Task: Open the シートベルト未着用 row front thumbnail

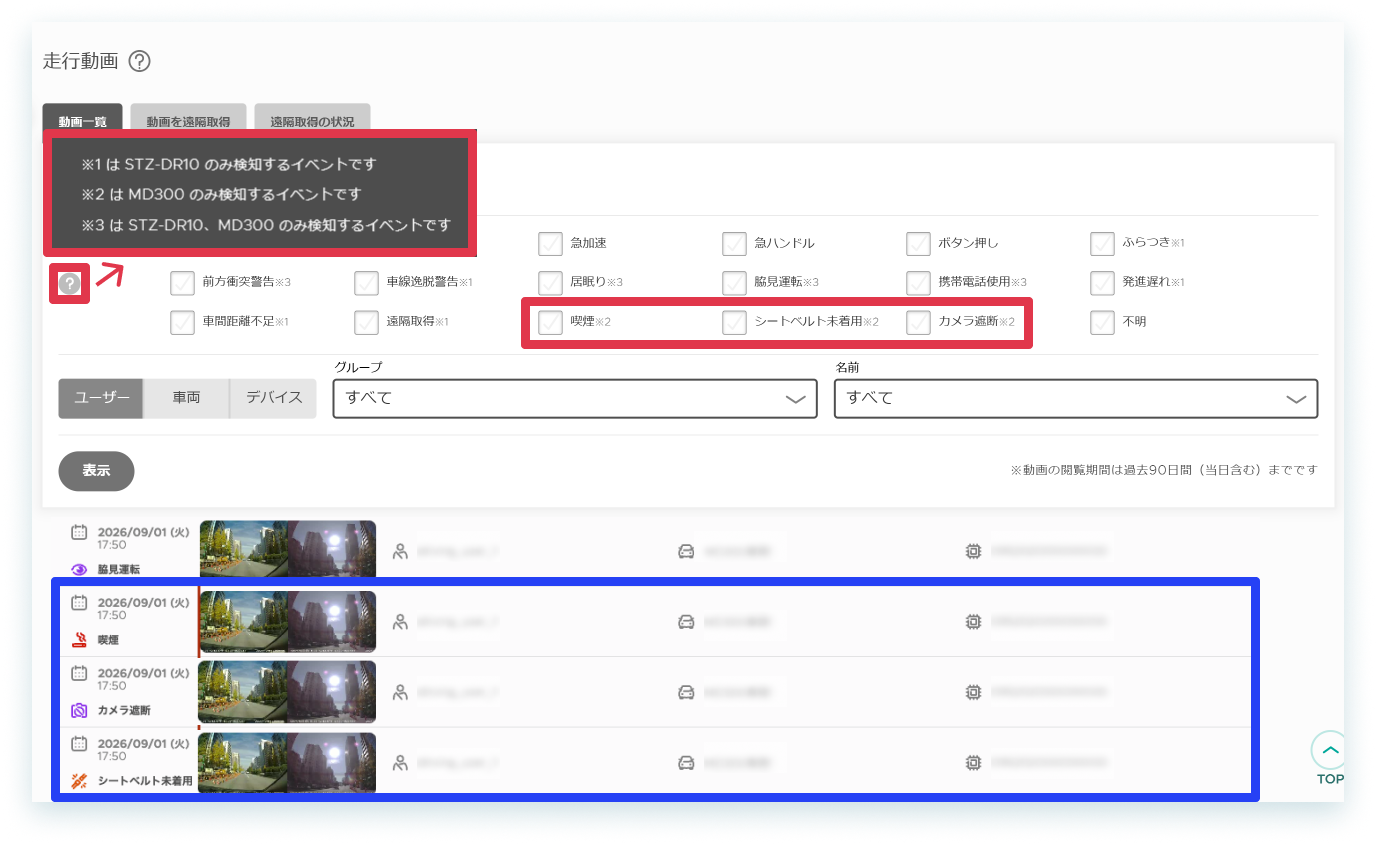Action: coord(244,762)
